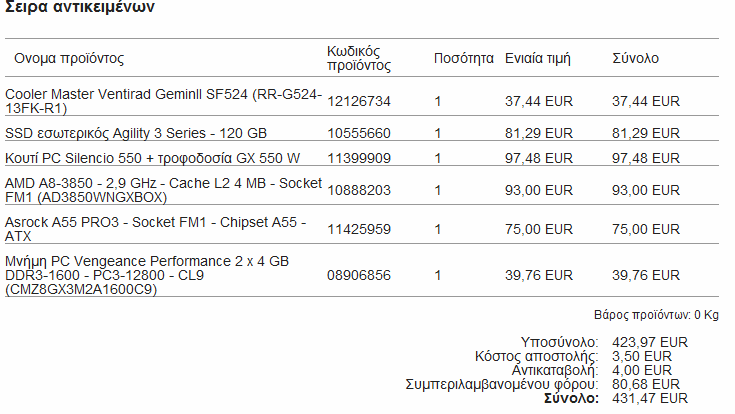The image size is (735, 414).
Task: Click the subtotal amount 423,97 EUR
Action: (x=649, y=342)
